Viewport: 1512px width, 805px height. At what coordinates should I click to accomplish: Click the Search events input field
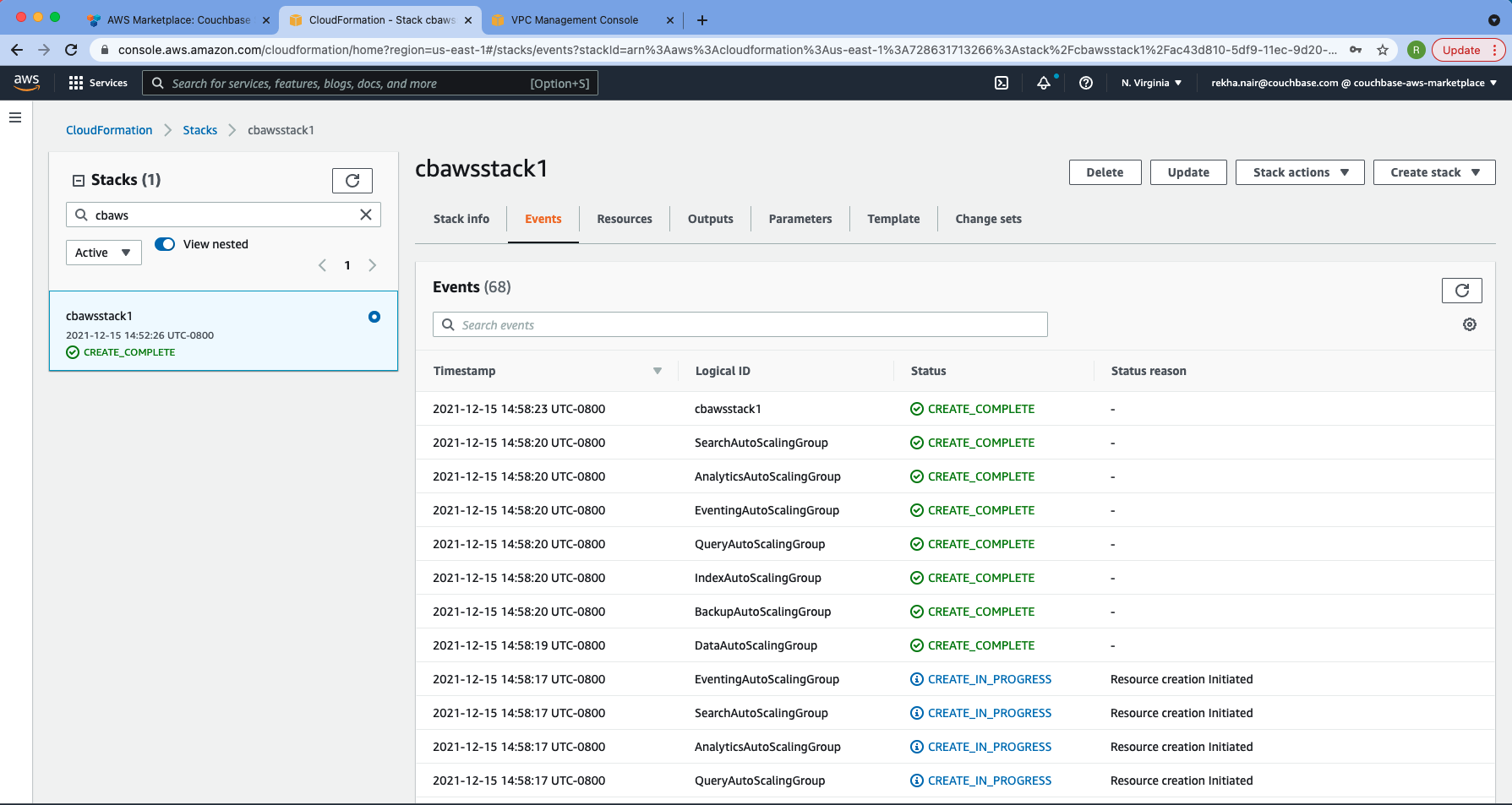740,324
